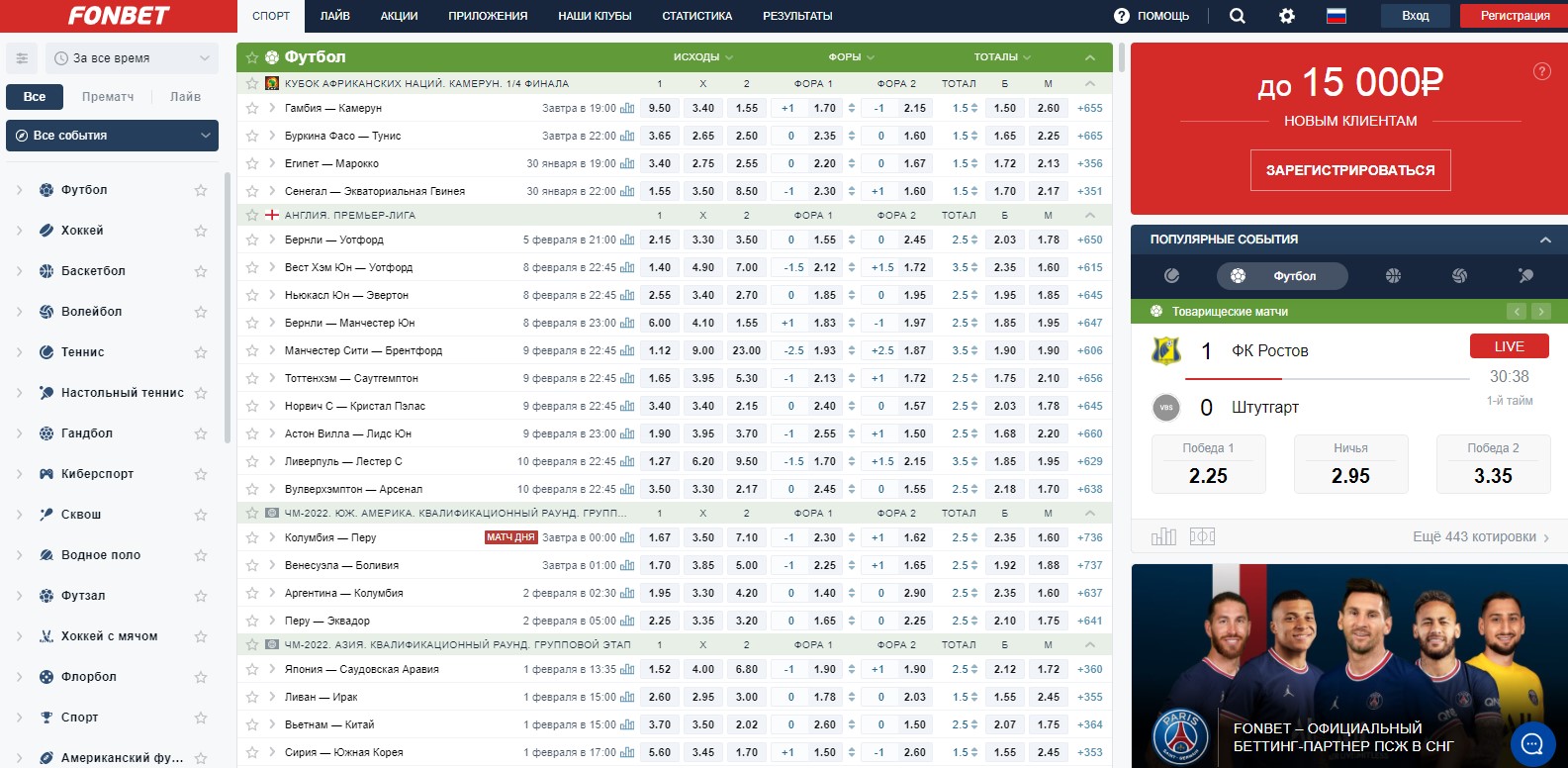Image resolution: width=1568 pixels, height=768 pixels.
Task: Open the Все события dropdown
Action: tap(112, 136)
